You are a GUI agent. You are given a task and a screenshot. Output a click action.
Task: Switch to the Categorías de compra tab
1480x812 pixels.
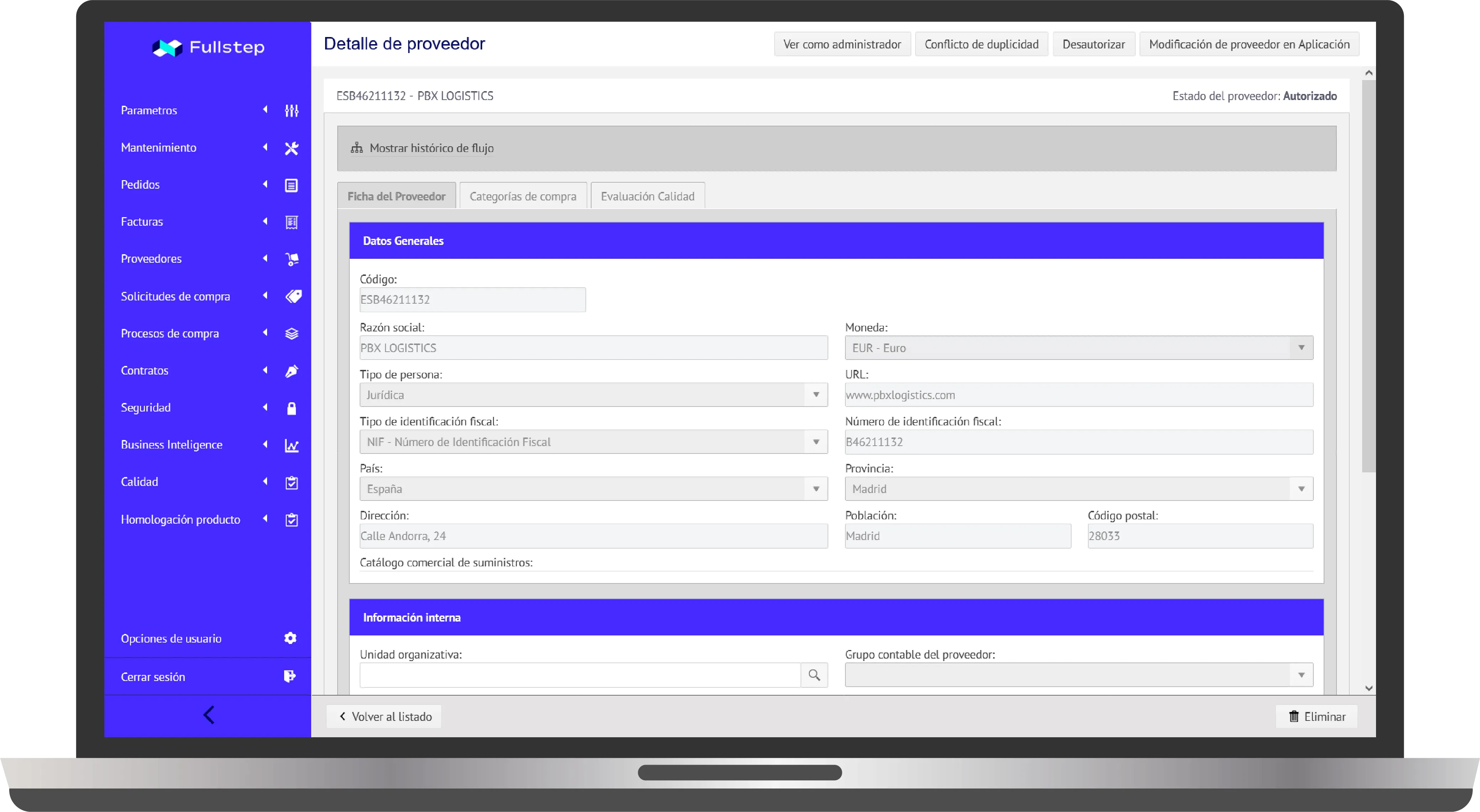(x=523, y=196)
